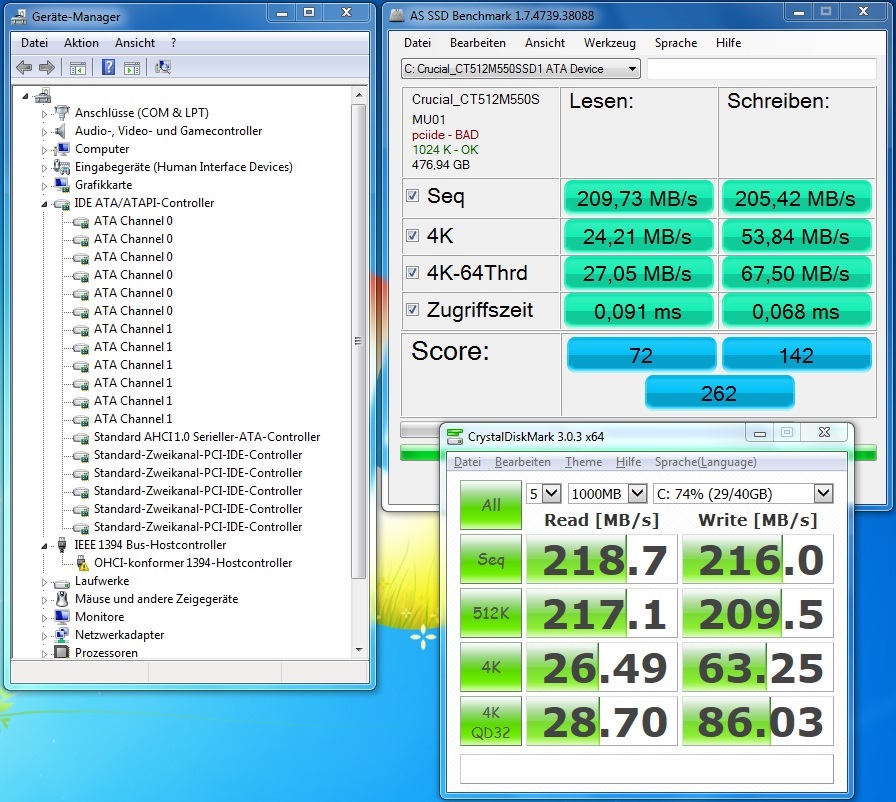
Task: Collapse the IEEE 1394 Bus-Hostcontroller node
Action: point(44,546)
